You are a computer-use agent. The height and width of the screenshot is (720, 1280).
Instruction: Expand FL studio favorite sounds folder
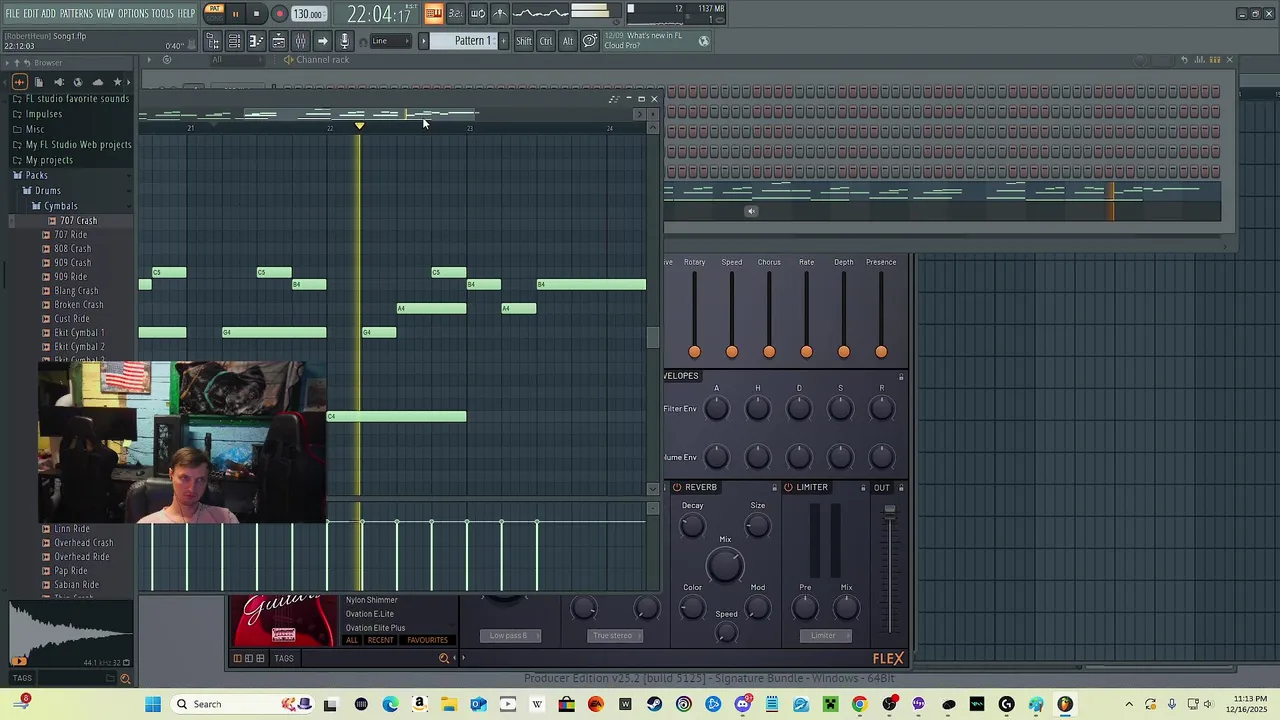pyautogui.click(x=70, y=99)
